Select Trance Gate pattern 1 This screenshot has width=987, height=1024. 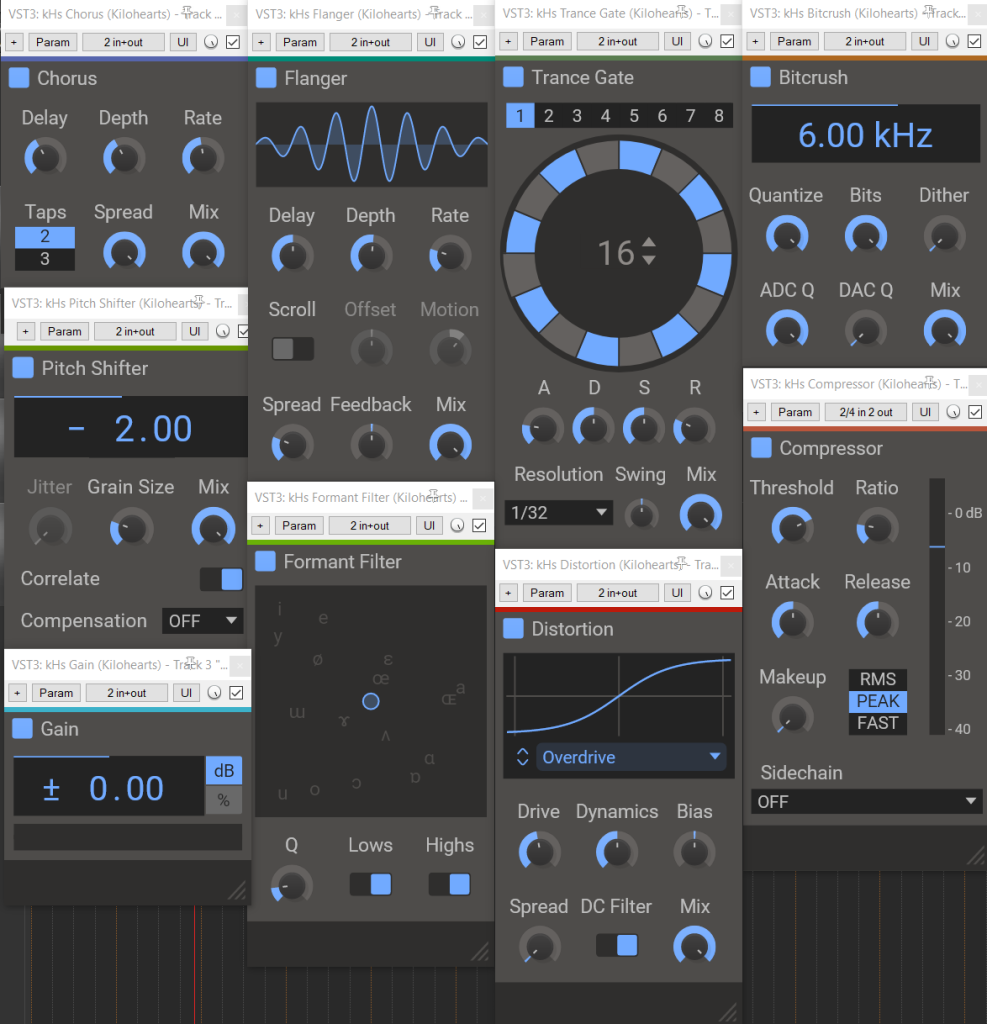(x=520, y=116)
